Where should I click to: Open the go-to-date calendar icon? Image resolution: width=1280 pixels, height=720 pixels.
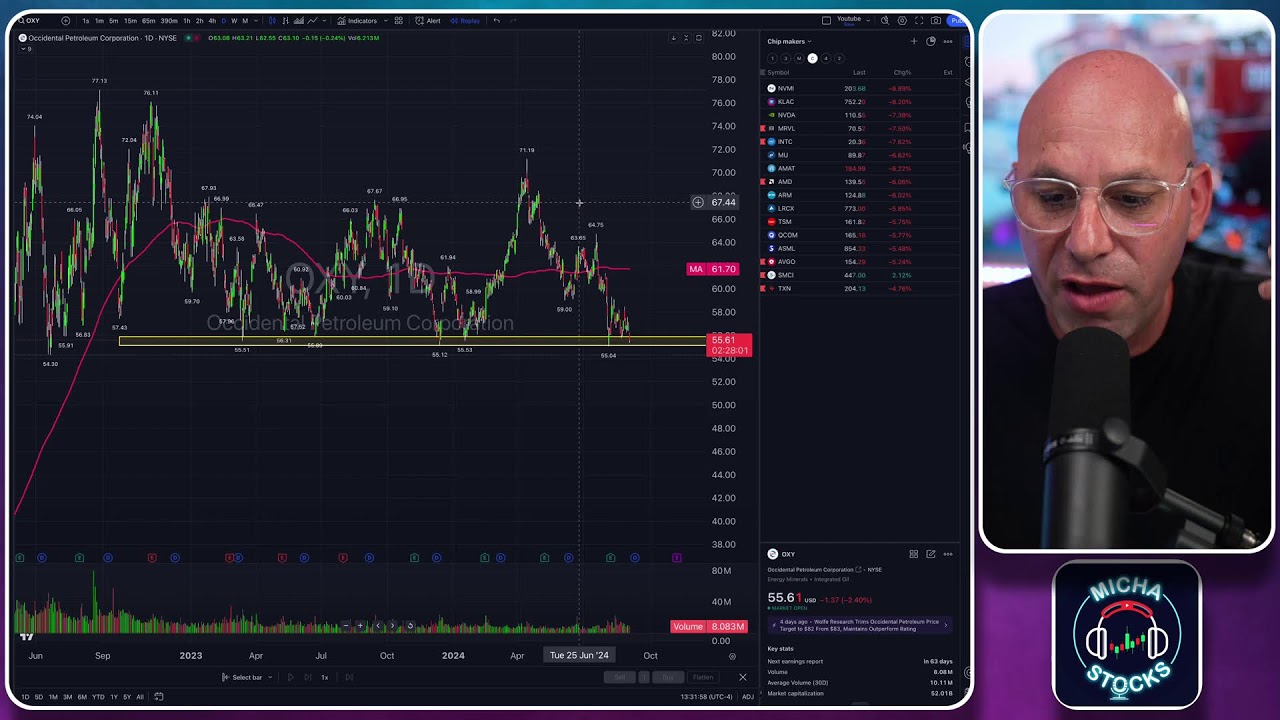pos(158,697)
